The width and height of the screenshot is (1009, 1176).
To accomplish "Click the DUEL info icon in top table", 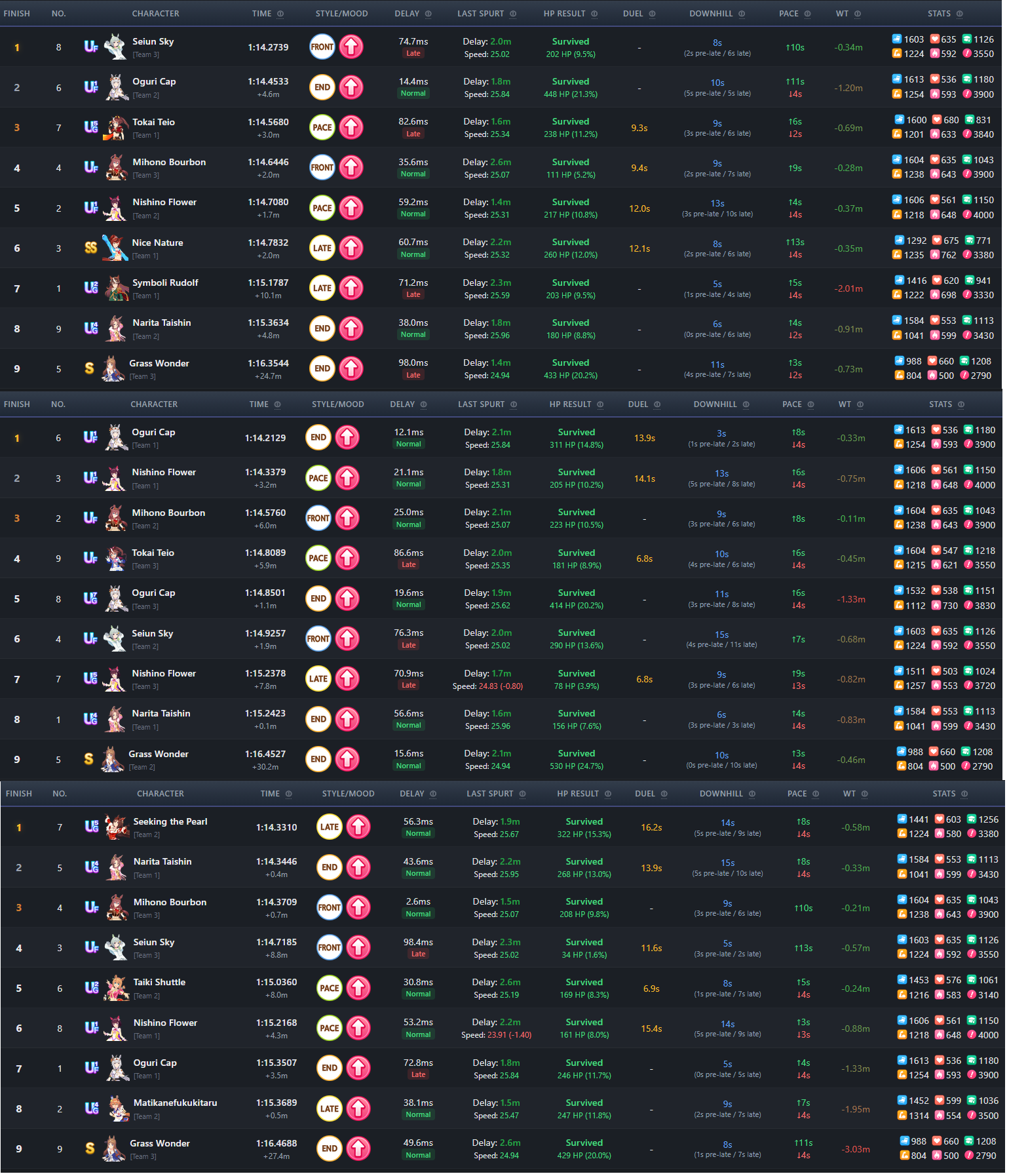I will pyautogui.click(x=652, y=14).
